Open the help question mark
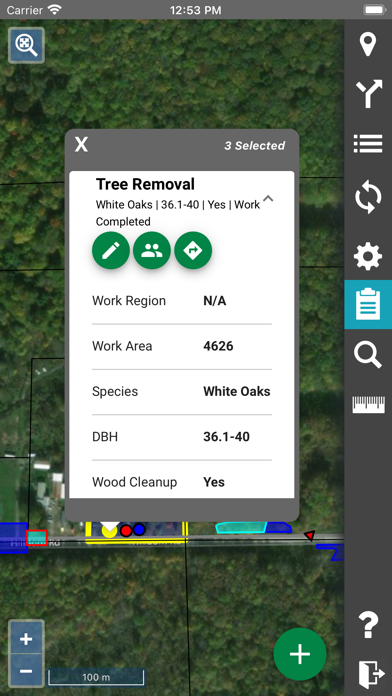392x696 pixels. click(x=368, y=625)
